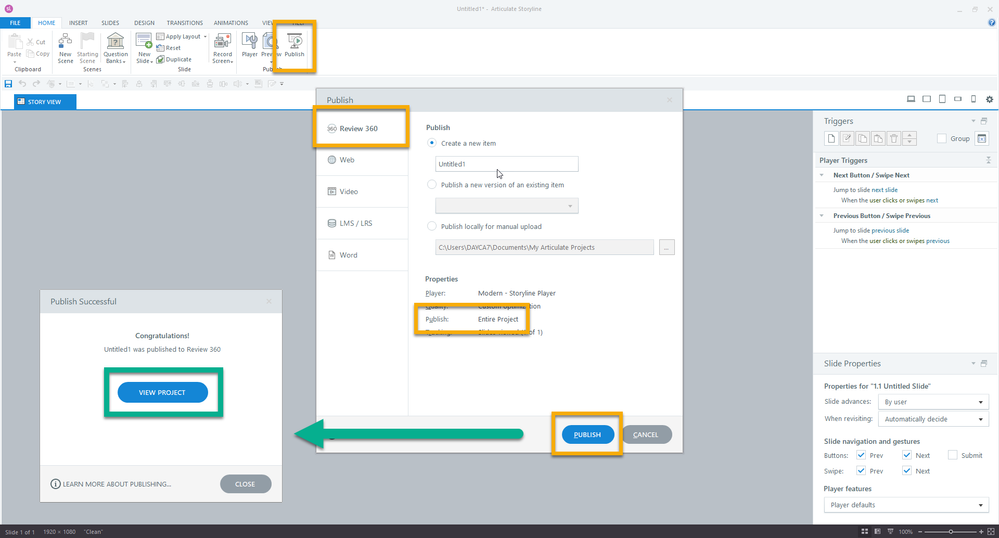Click the blue PUBLISH button
Viewport: 999px width, 538px height.
pos(587,434)
